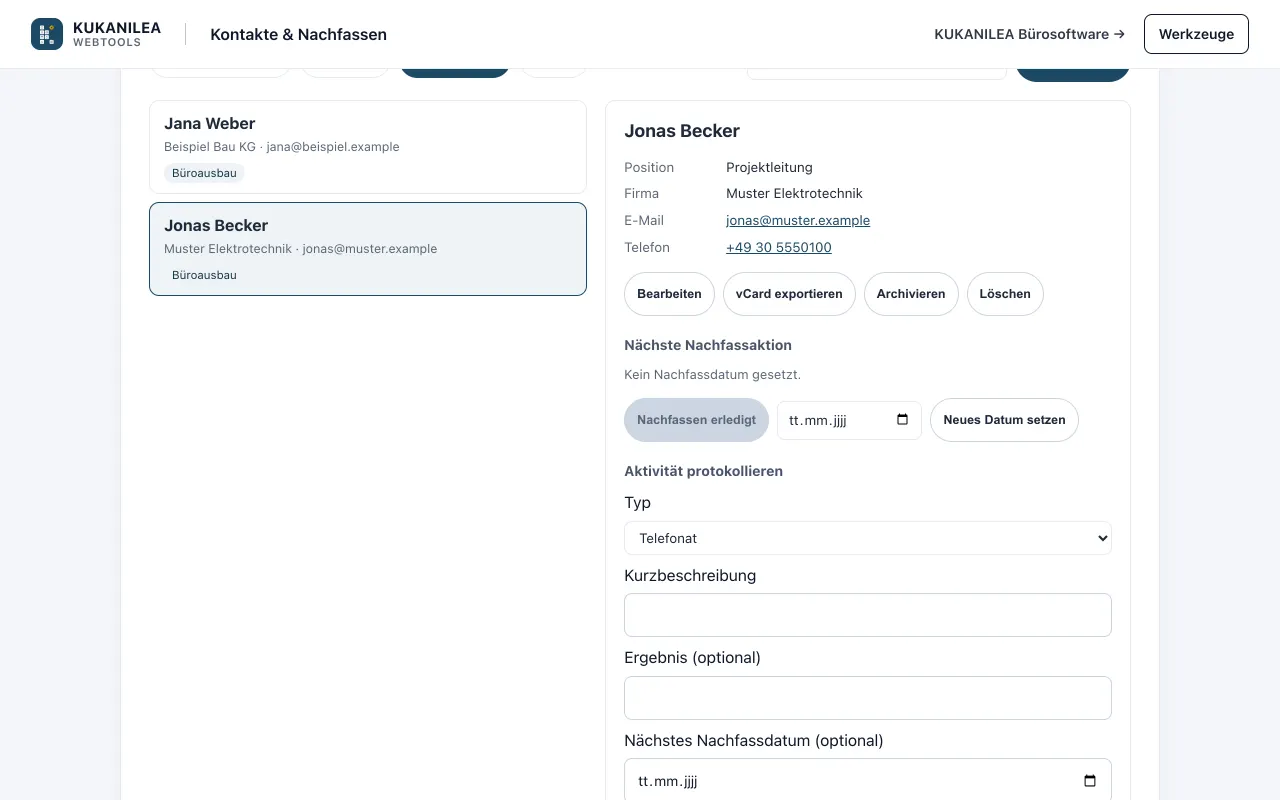Focus the date field beside Nachfassen erledigt

point(849,420)
